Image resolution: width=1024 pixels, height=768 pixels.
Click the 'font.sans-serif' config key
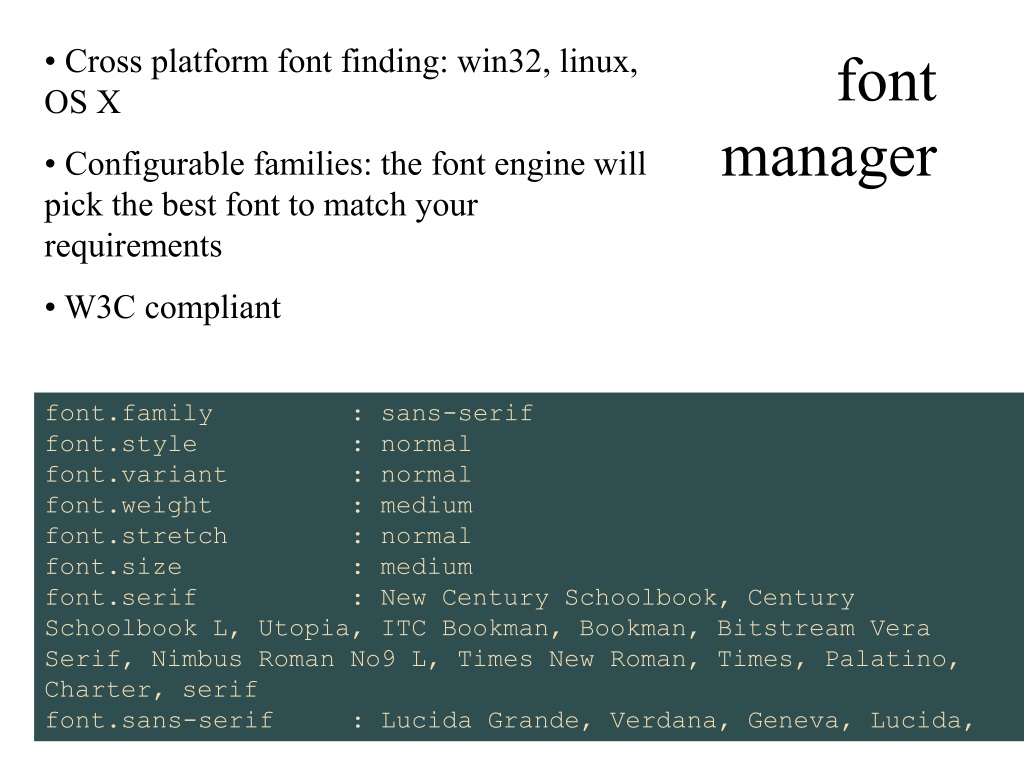[159, 720]
